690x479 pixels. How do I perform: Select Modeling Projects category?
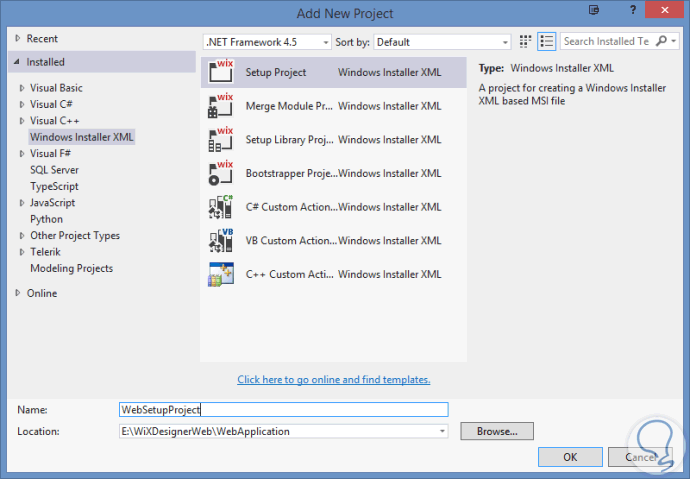(x=71, y=268)
